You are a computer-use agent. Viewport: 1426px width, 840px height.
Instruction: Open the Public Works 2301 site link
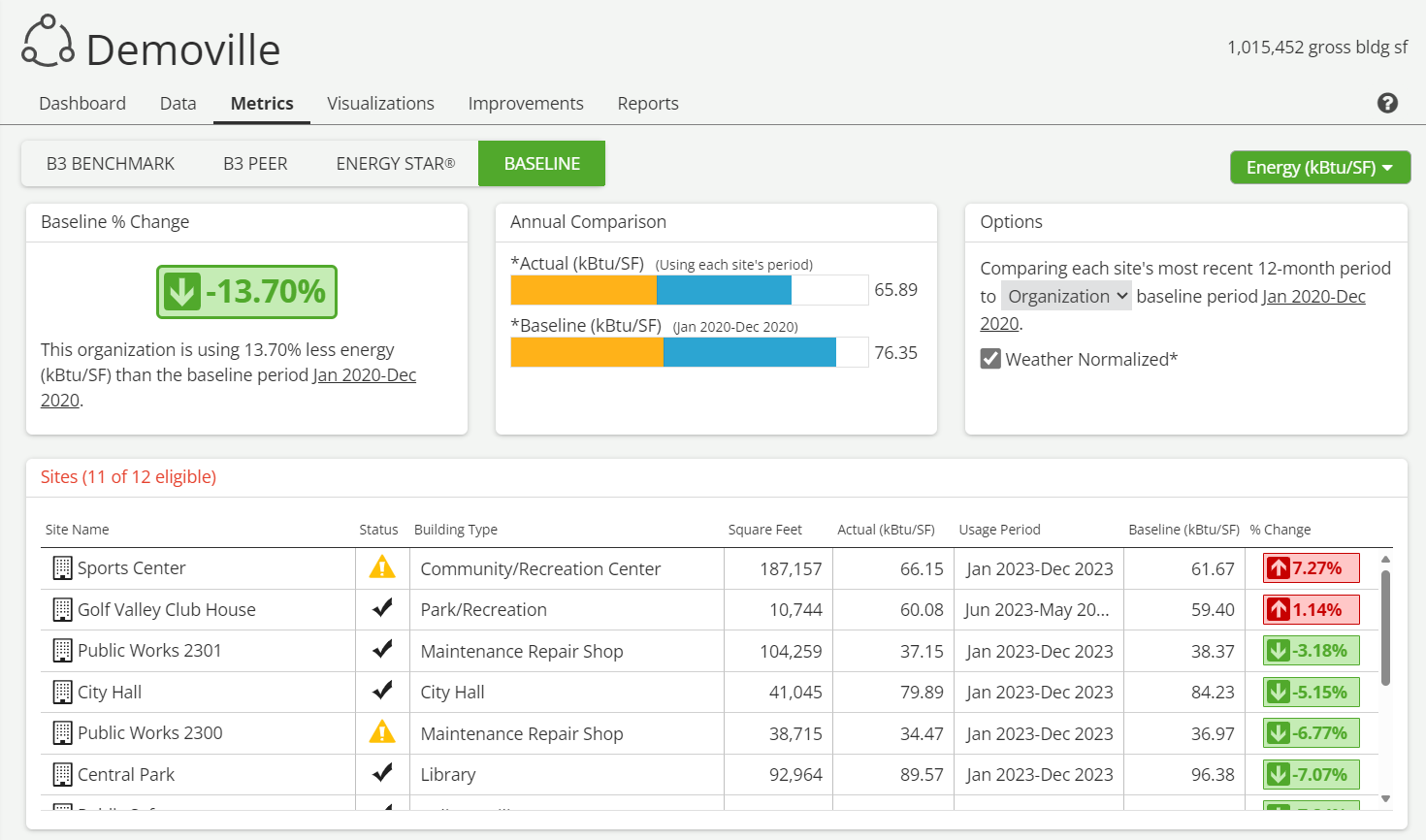149,650
